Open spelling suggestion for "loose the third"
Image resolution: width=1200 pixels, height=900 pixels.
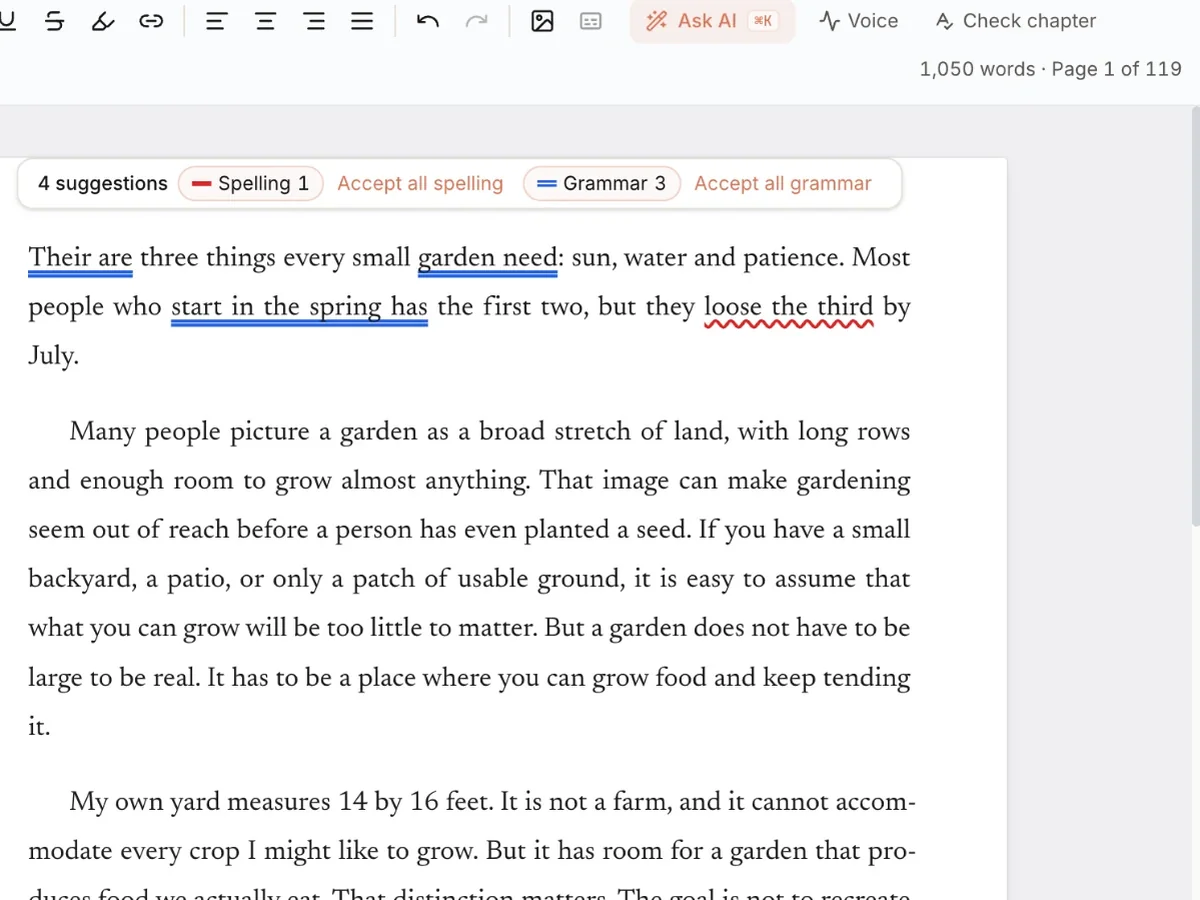789,307
